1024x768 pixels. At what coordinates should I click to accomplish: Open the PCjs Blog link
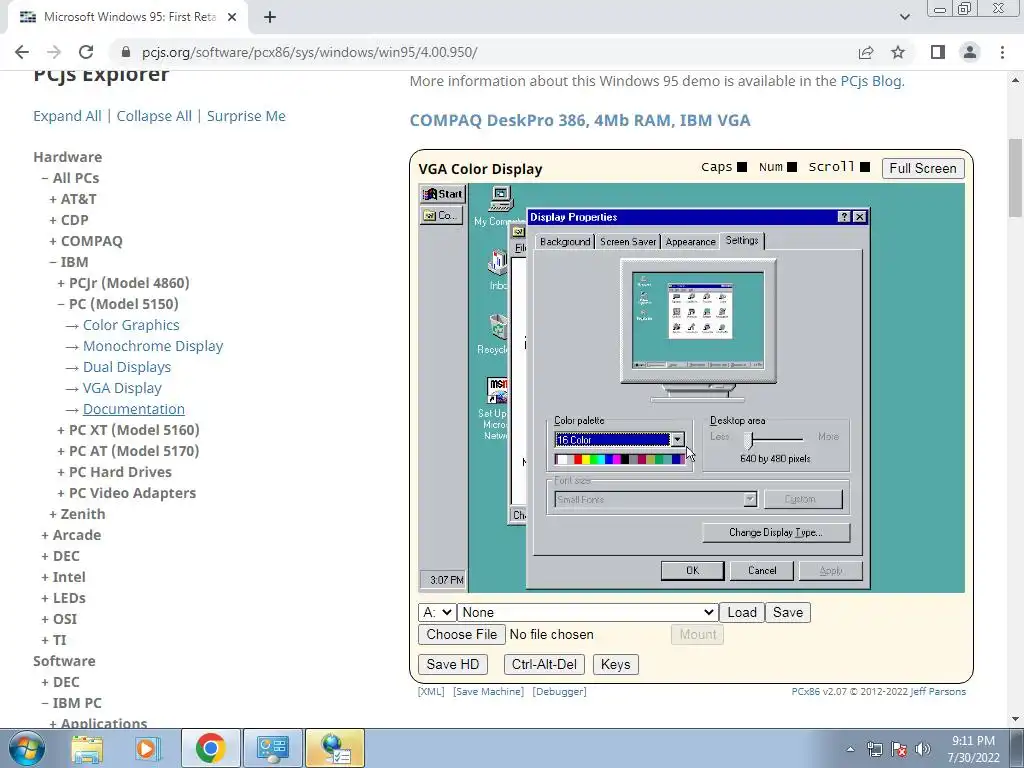871,81
